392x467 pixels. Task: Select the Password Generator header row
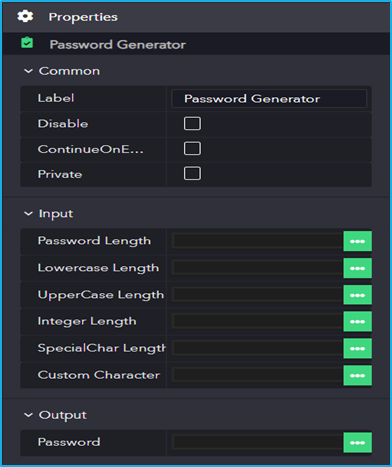196,44
